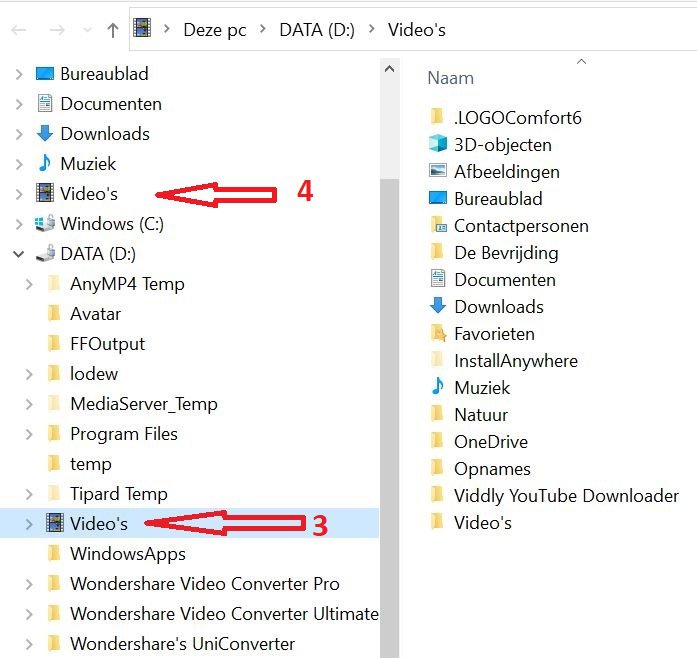697x658 pixels.
Task: Select the FFOutput folder in the tree
Action: pos(107,344)
